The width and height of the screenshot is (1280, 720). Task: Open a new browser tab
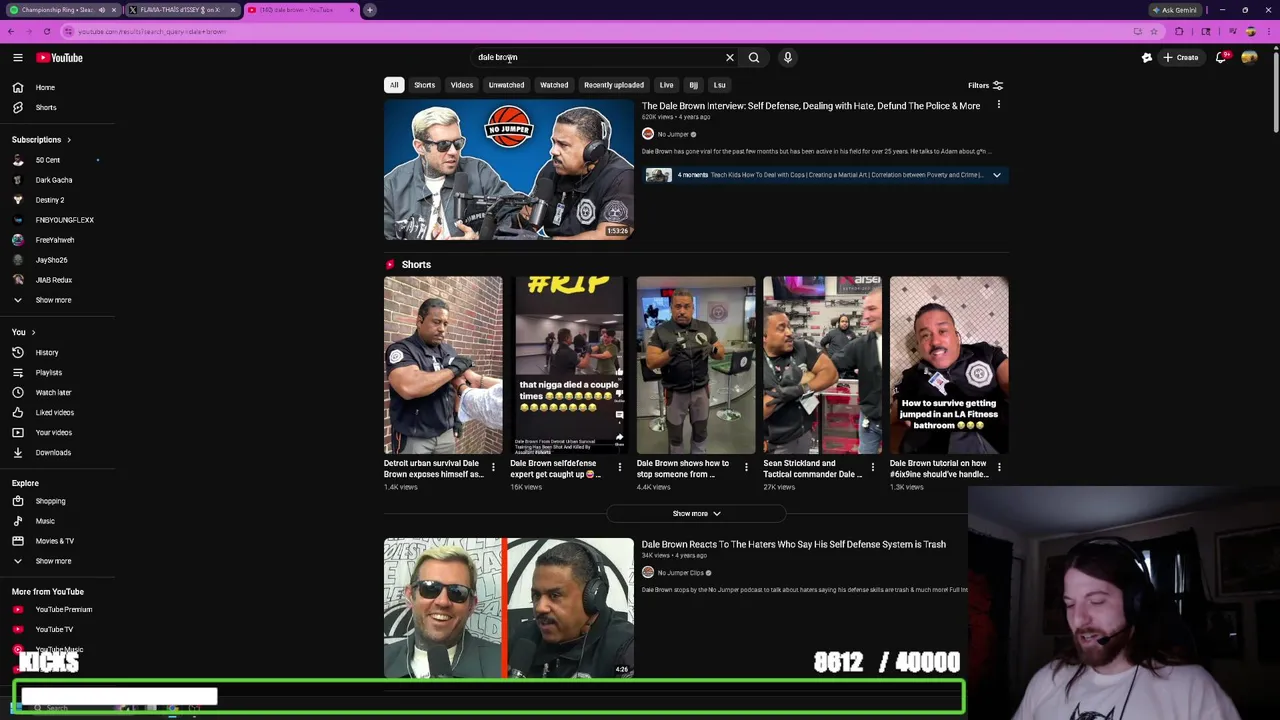370,10
